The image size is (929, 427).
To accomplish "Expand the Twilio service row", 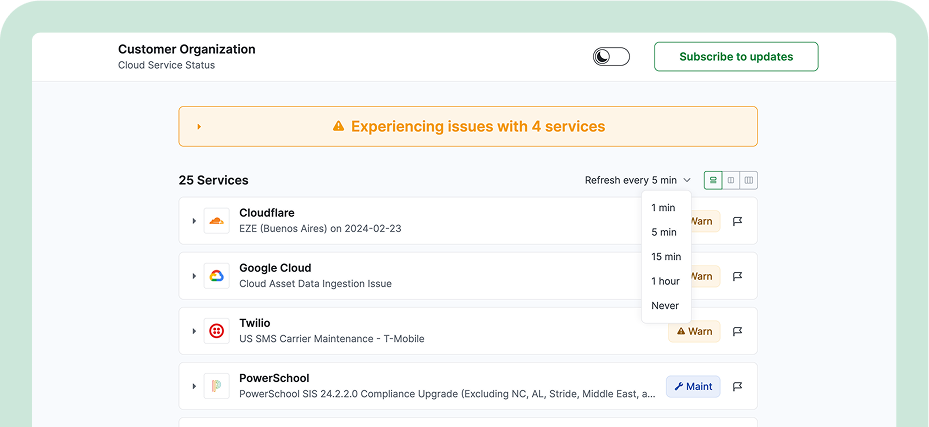I will 194,331.
